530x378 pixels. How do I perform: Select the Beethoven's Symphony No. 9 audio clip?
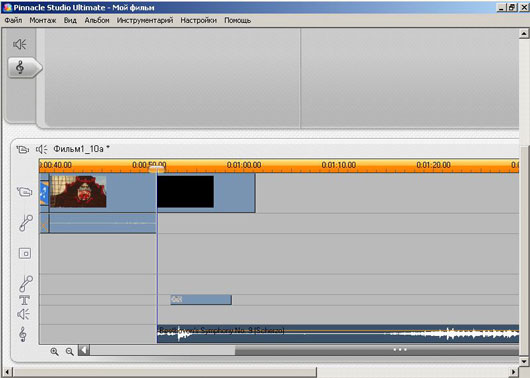338,334
